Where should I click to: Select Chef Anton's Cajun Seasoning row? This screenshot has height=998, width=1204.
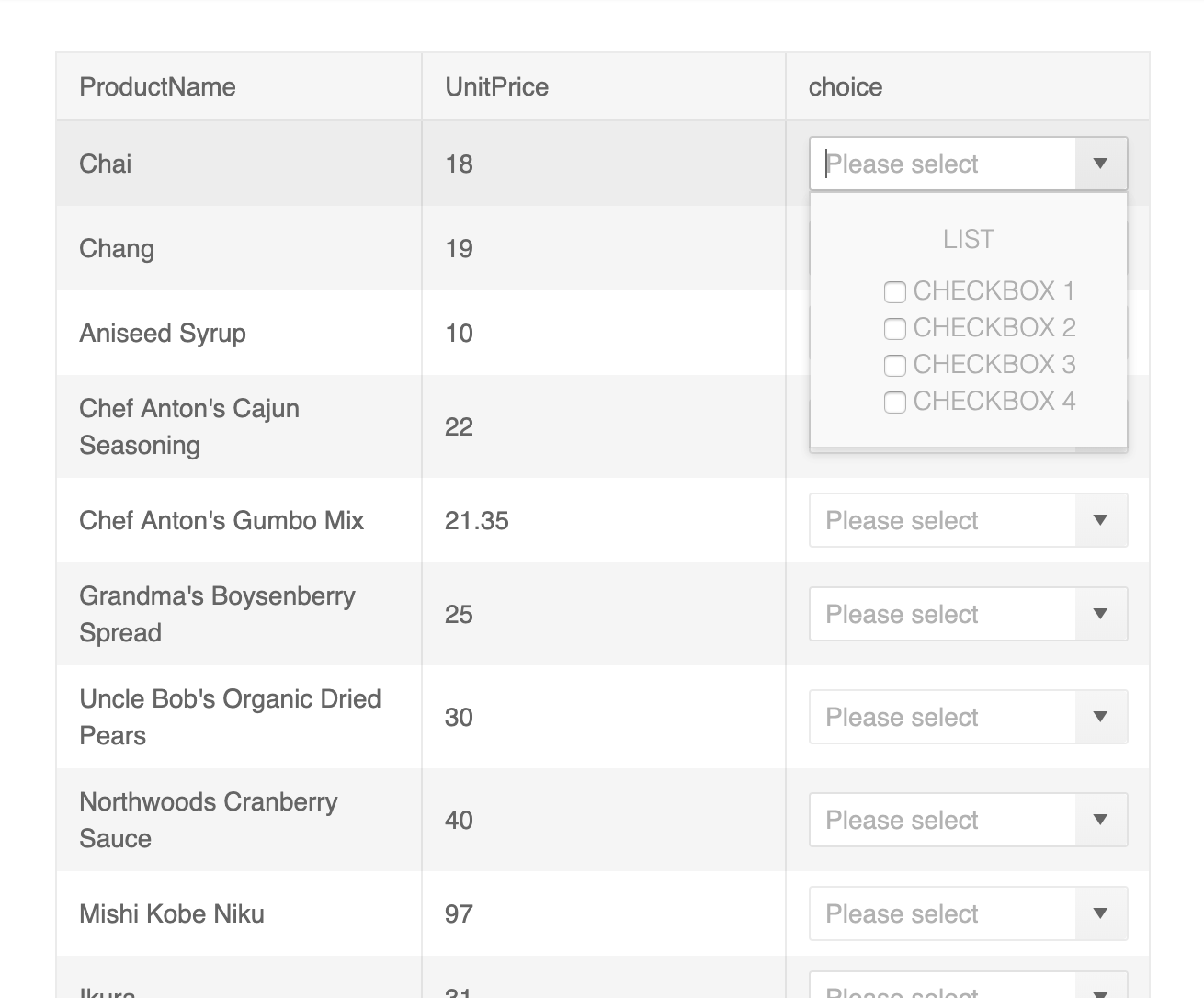[189, 427]
